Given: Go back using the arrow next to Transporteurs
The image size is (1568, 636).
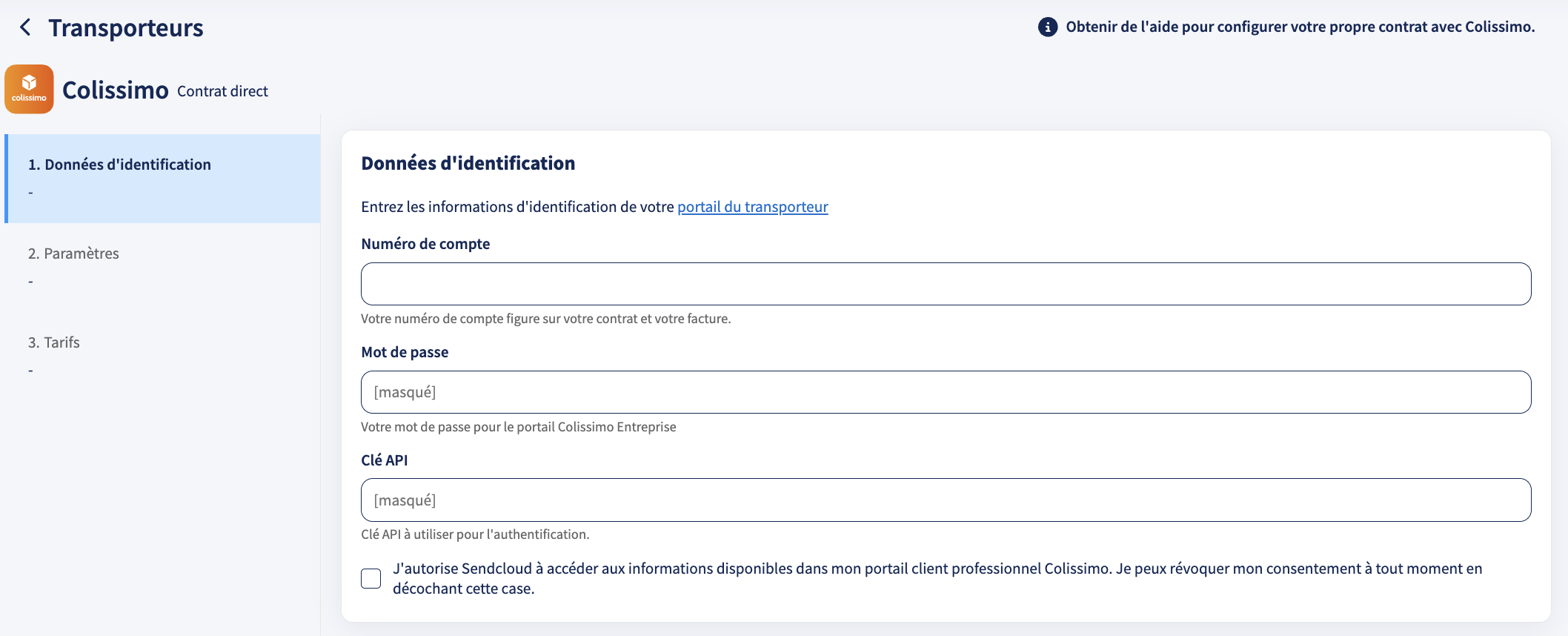Looking at the screenshot, I should pyautogui.click(x=26, y=27).
